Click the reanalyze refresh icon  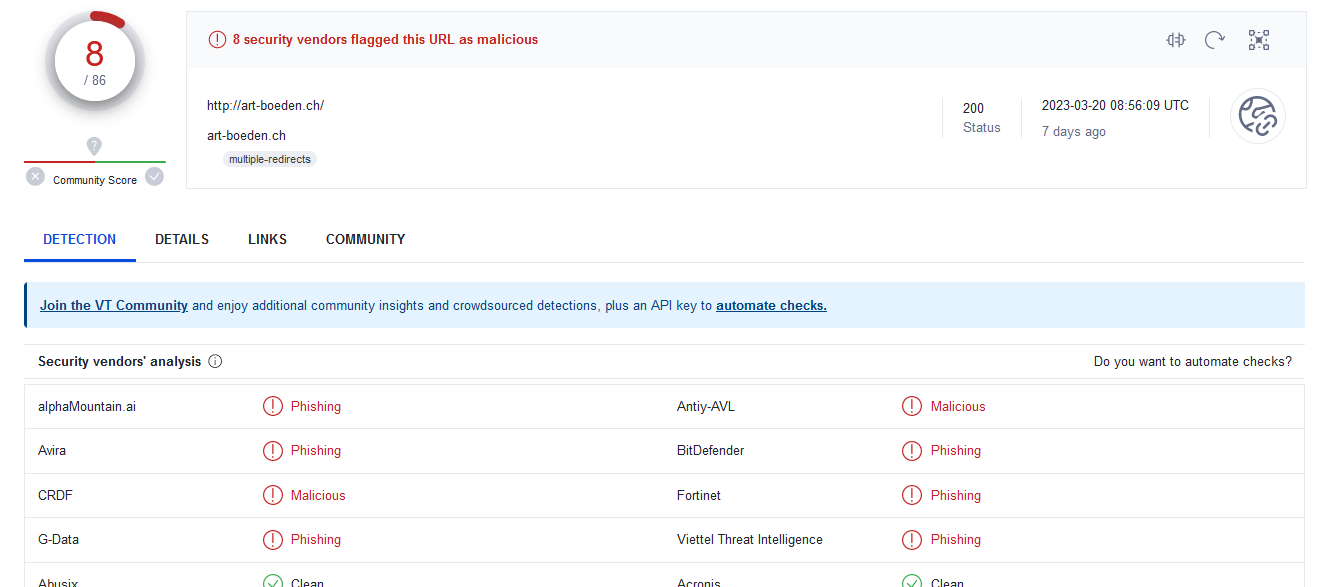[1215, 40]
